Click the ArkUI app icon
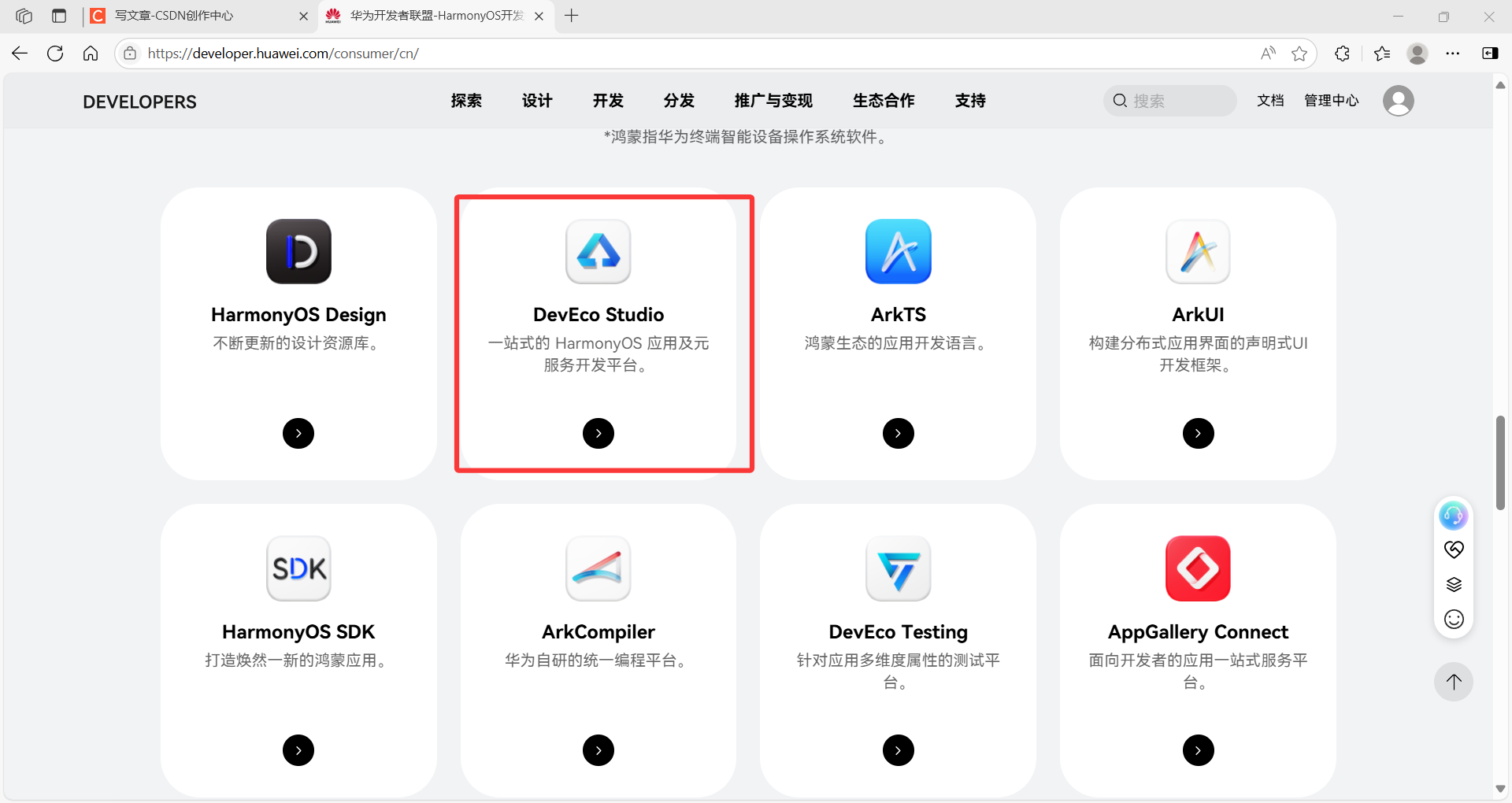 [x=1199, y=251]
